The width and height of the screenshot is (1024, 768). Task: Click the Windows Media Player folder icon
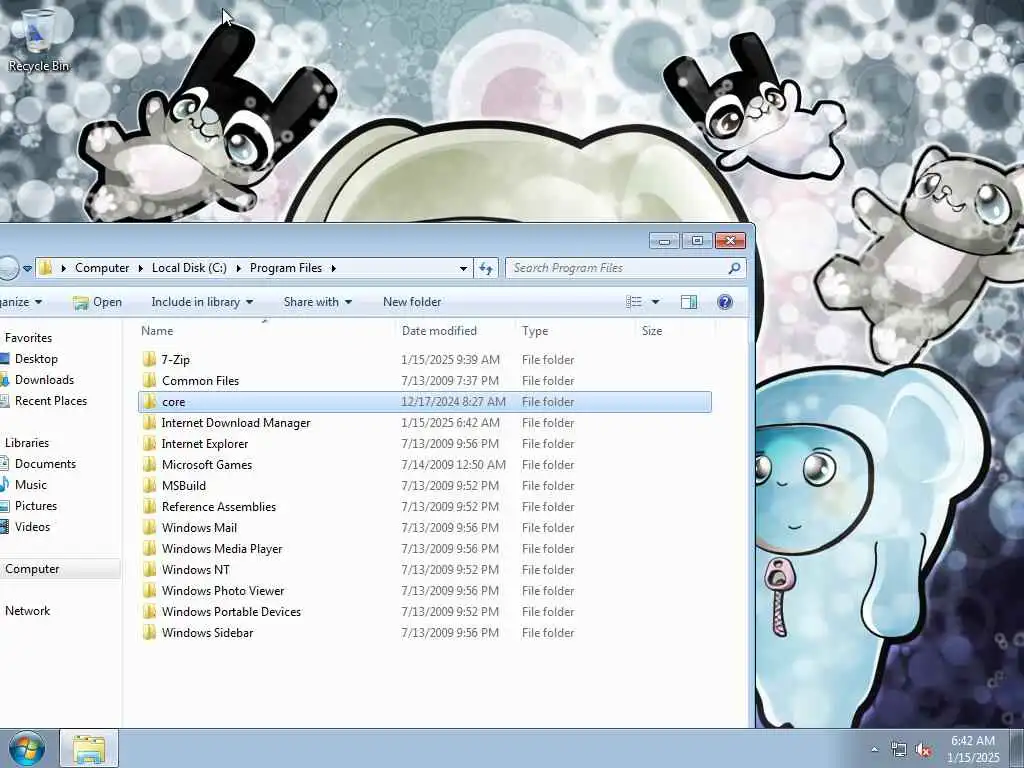click(x=150, y=548)
